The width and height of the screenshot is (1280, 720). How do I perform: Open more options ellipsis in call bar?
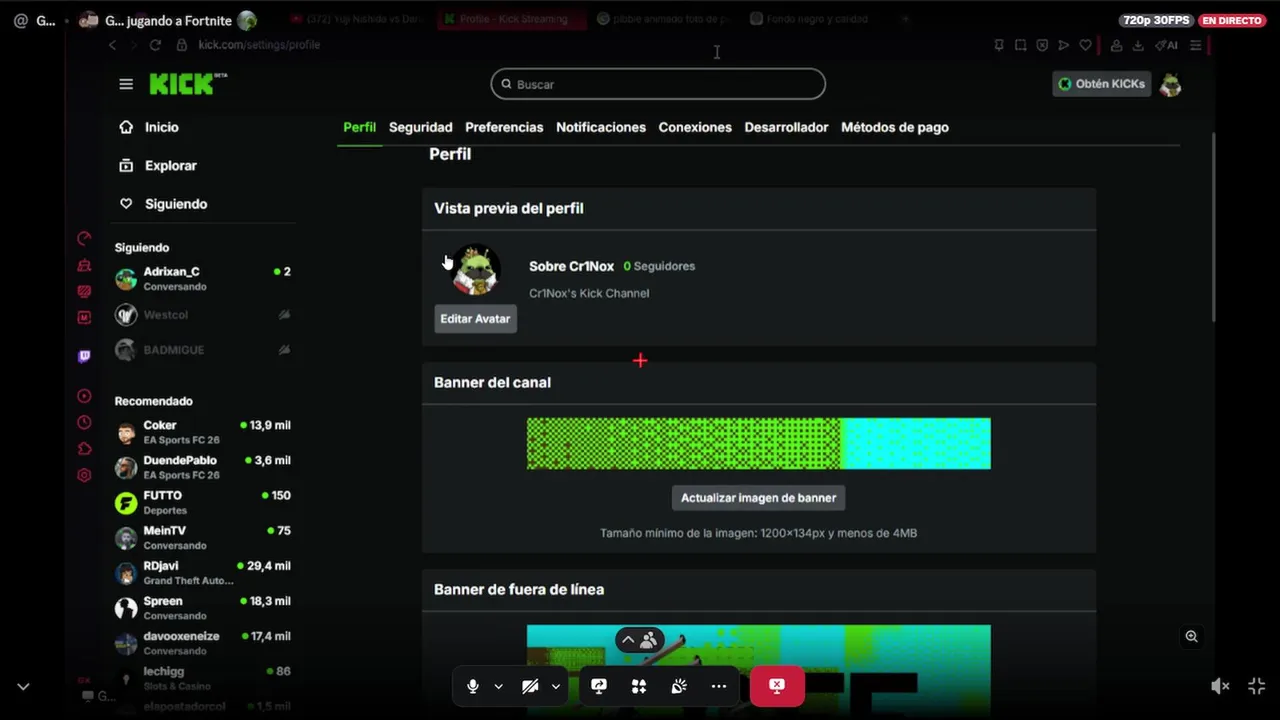[x=719, y=686]
